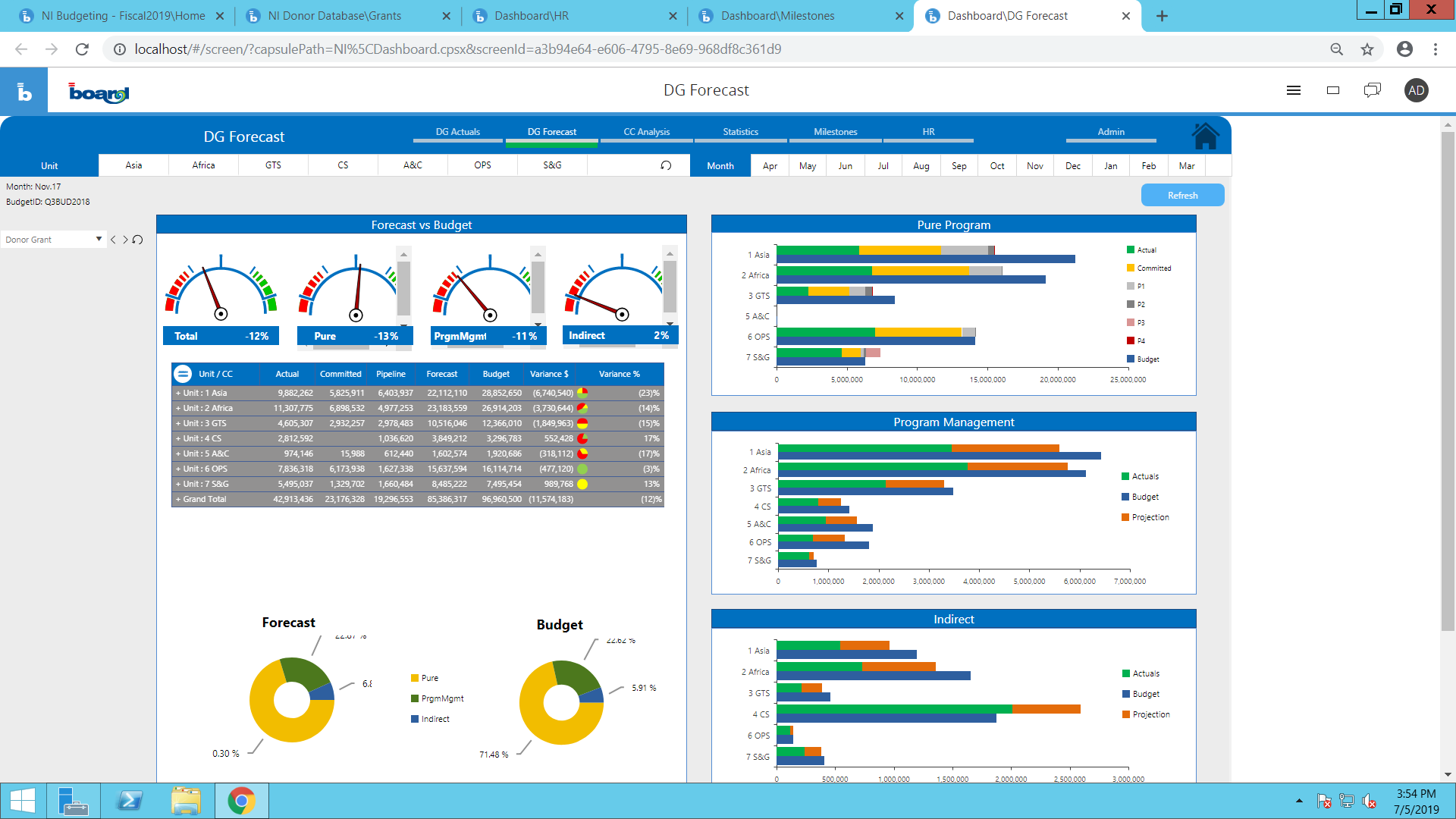Expand the Unit : 1 Asia row
Image resolution: width=1456 pixels, height=819 pixels.
pyautogui.click(x=178, y=394)
